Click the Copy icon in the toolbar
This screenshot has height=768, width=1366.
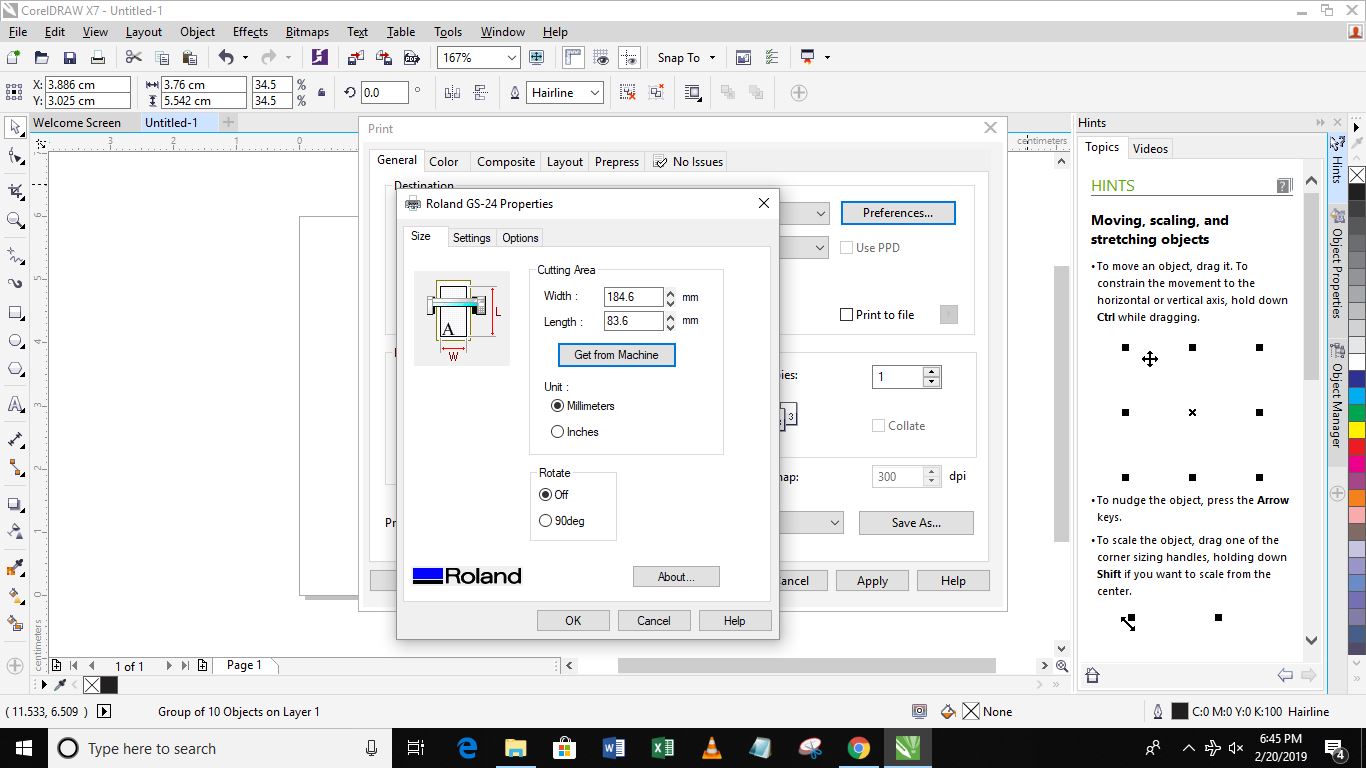tap(162, 58)
